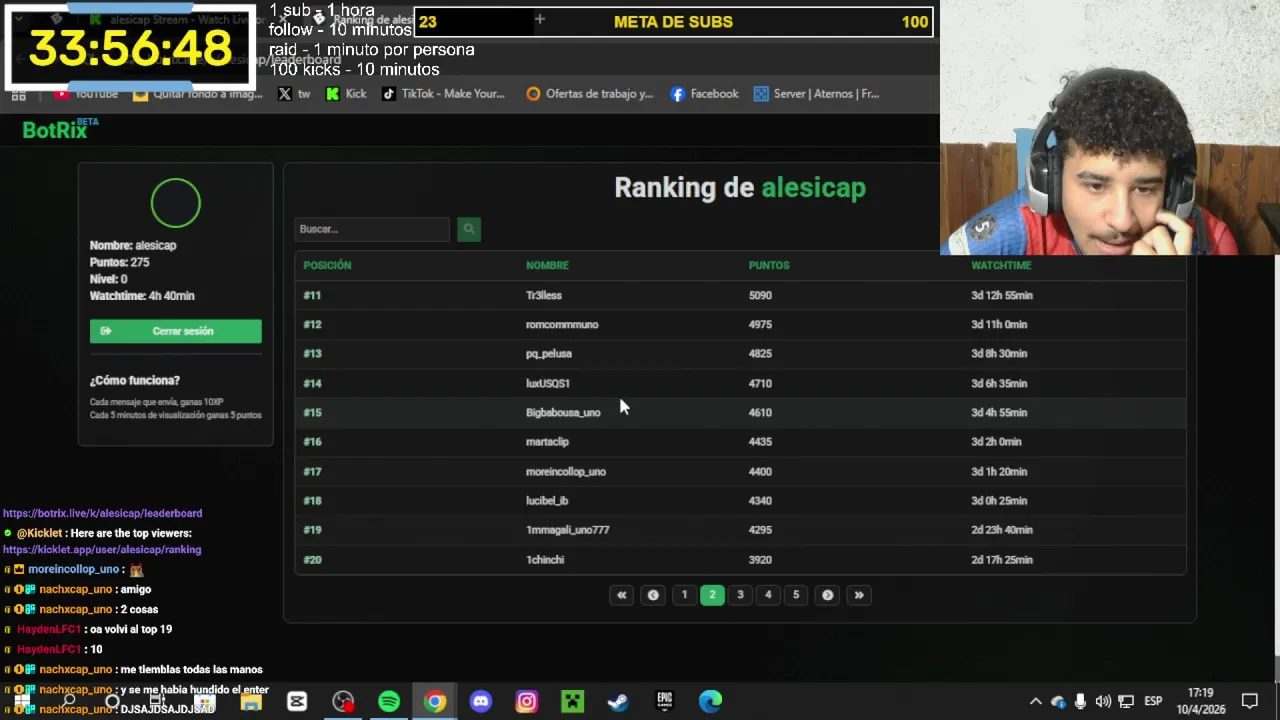This screenshot has width=1280, height=720.
Task: Open the X tw bookmark
Action: pos(294,94)
